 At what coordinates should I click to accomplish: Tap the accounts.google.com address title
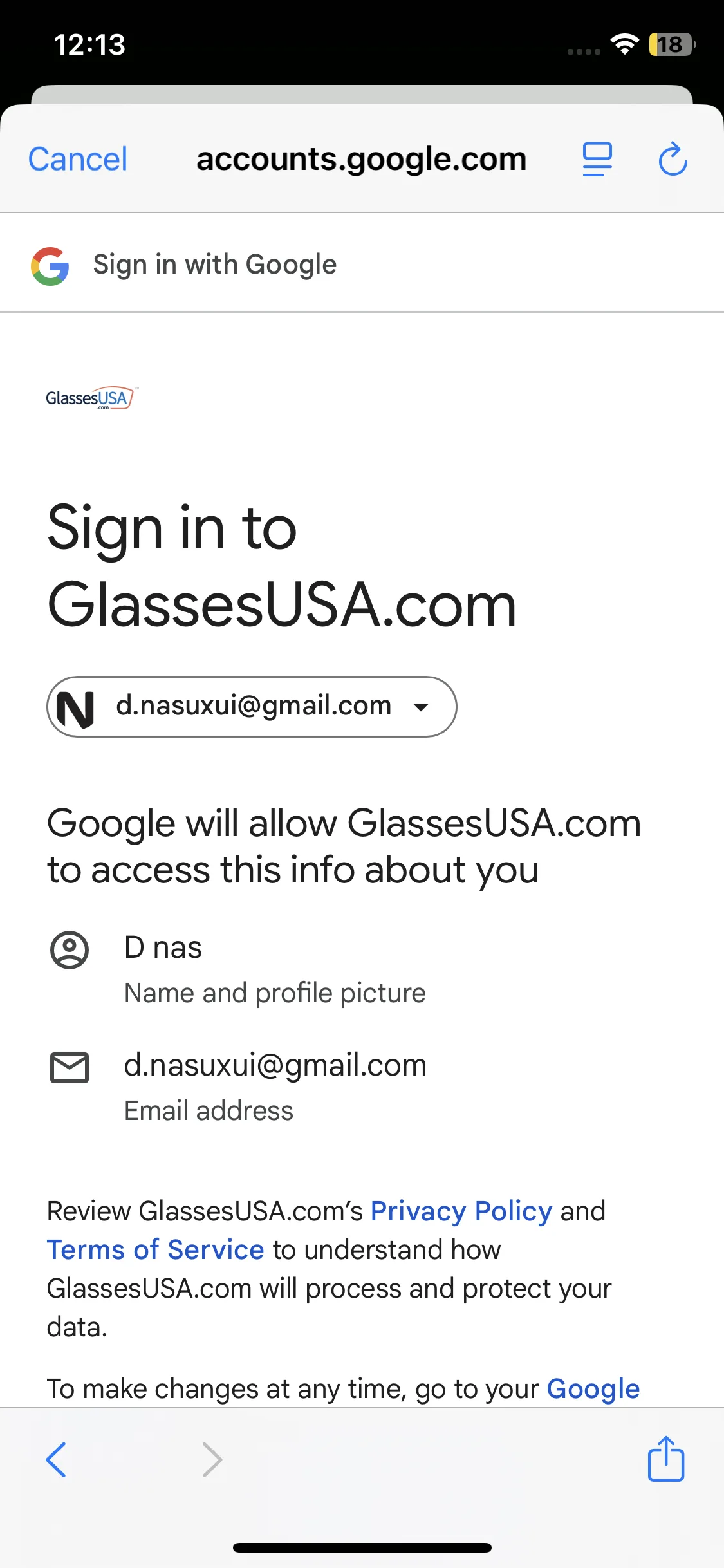[362, 159]
